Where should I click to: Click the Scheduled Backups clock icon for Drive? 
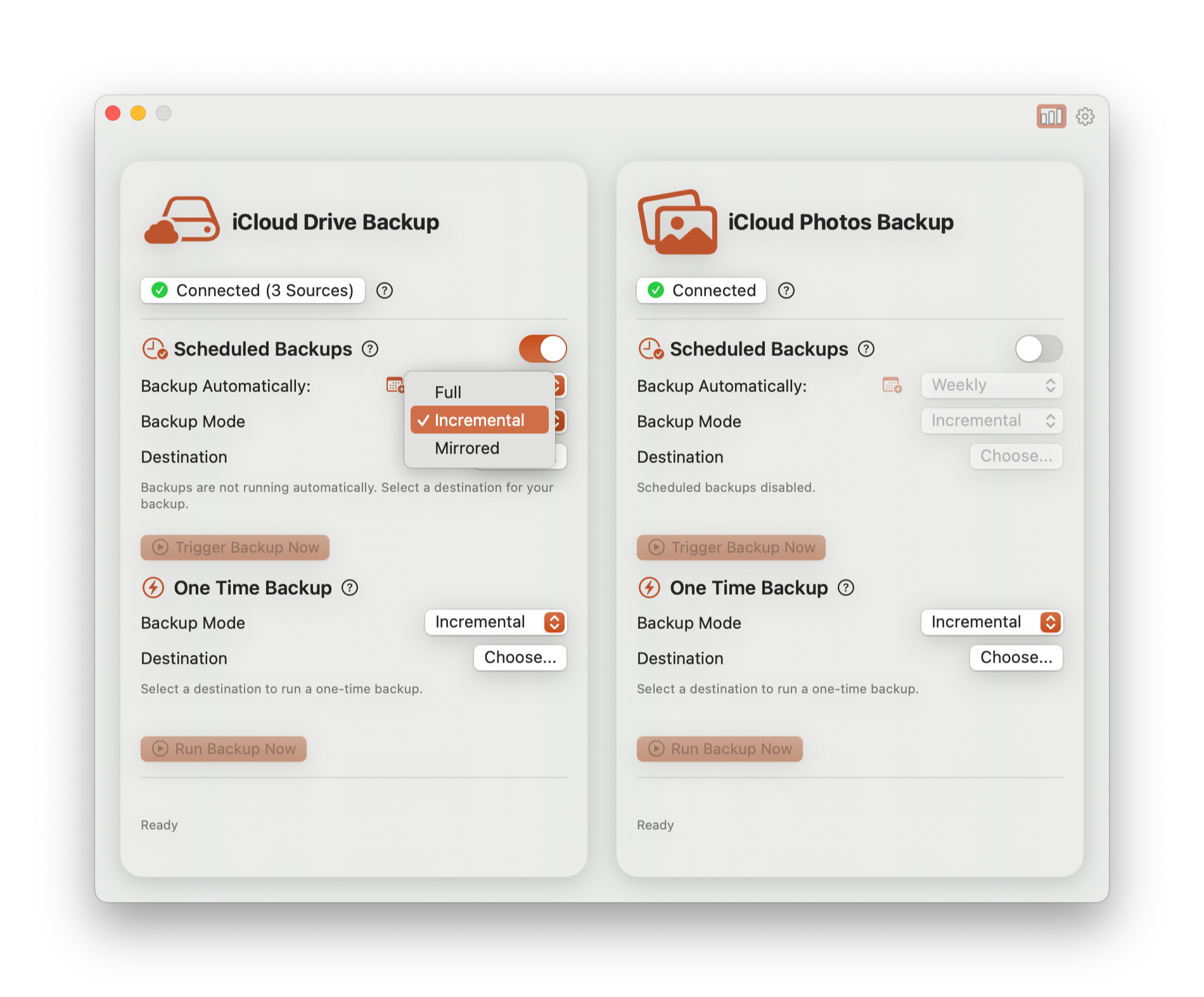(155, 349)
